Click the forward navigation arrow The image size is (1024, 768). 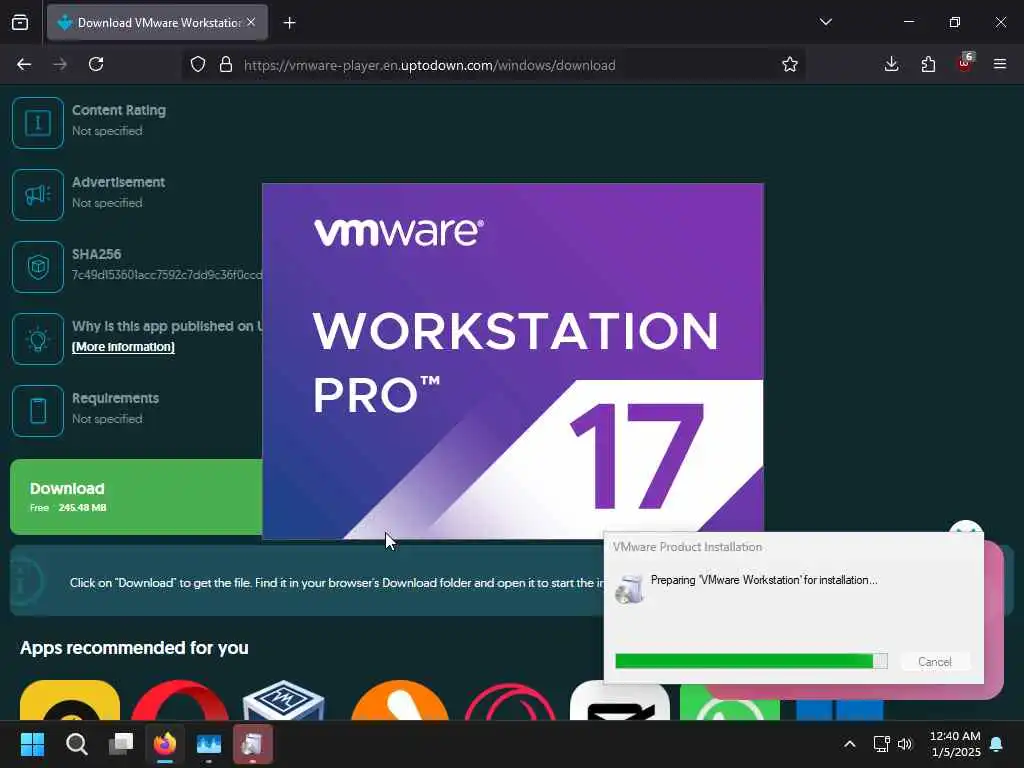pos(60,64)
